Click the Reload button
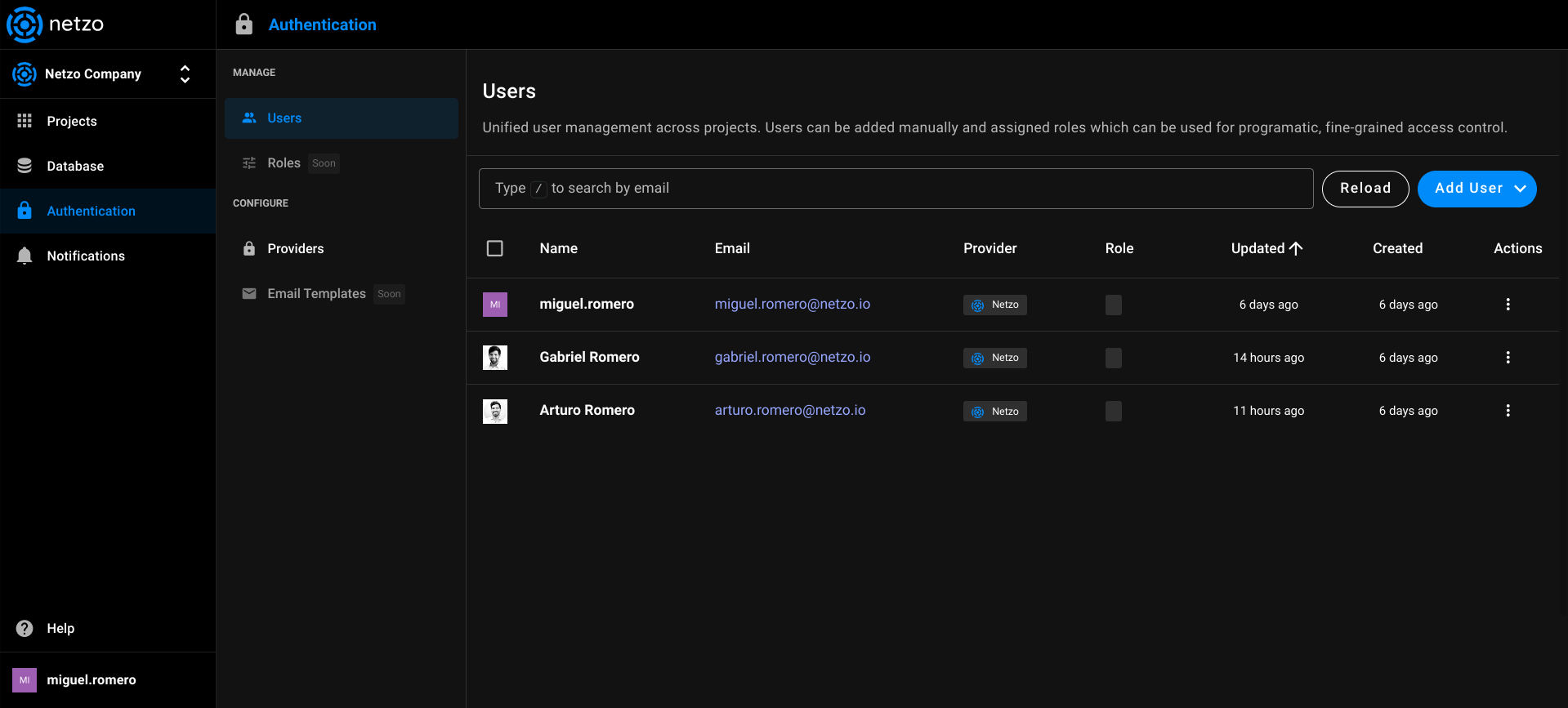The image size is (1568, 708). point(1365,189)
